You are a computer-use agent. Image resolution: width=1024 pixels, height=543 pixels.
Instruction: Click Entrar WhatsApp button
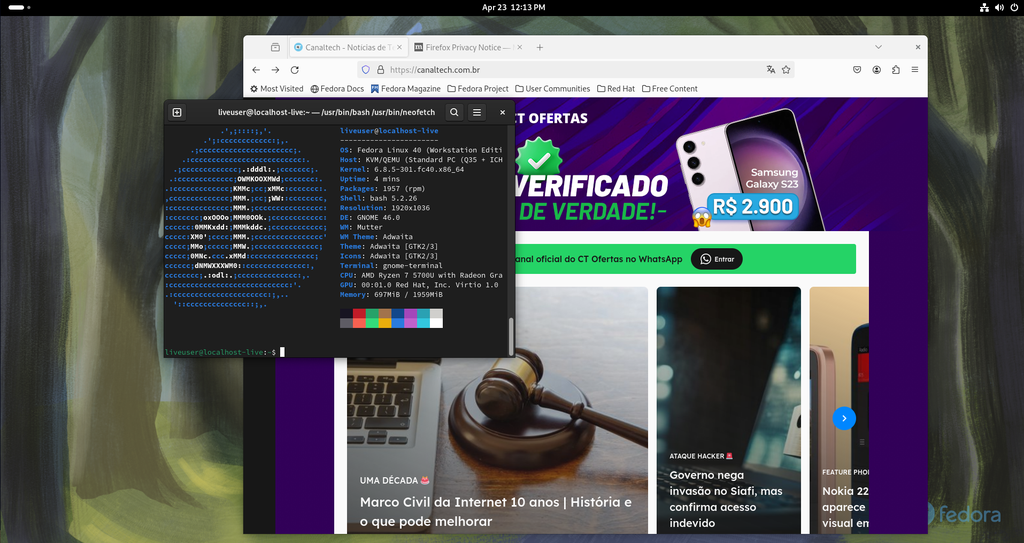(x=716, y=259)
